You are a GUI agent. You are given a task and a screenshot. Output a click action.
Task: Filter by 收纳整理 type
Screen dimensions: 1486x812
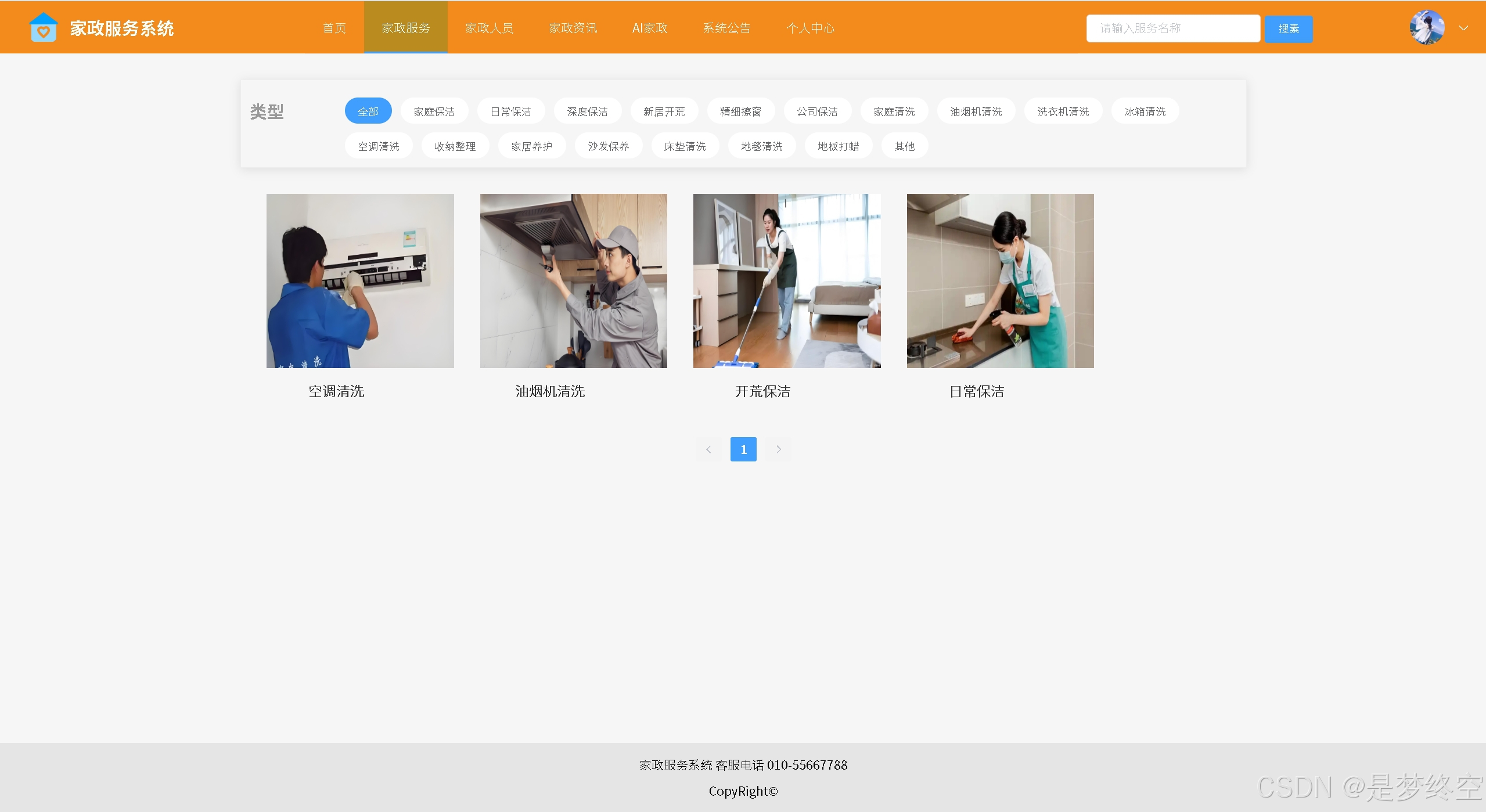tap(455, 146)
